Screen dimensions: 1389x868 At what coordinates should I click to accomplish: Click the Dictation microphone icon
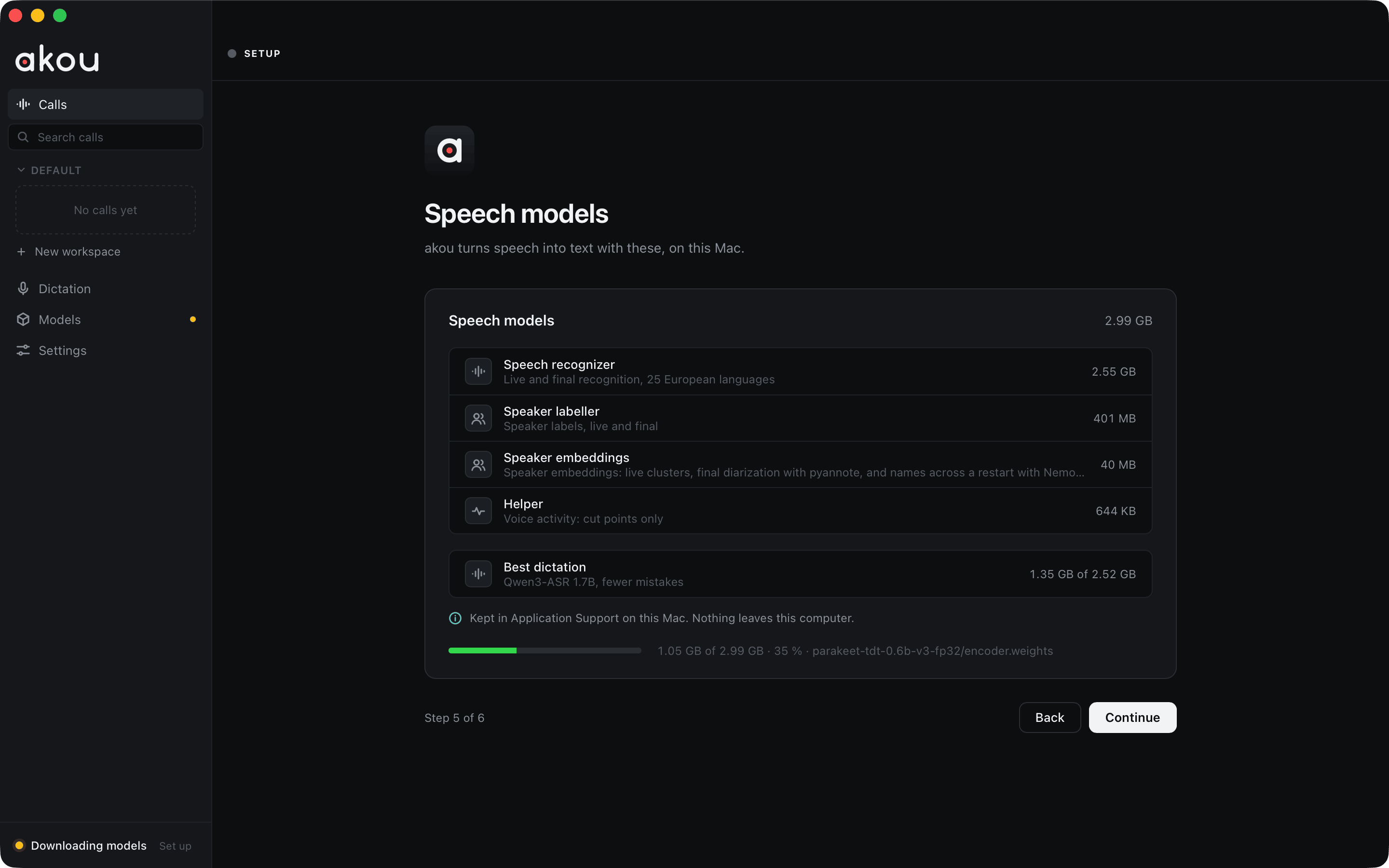(x=23, y=288)
